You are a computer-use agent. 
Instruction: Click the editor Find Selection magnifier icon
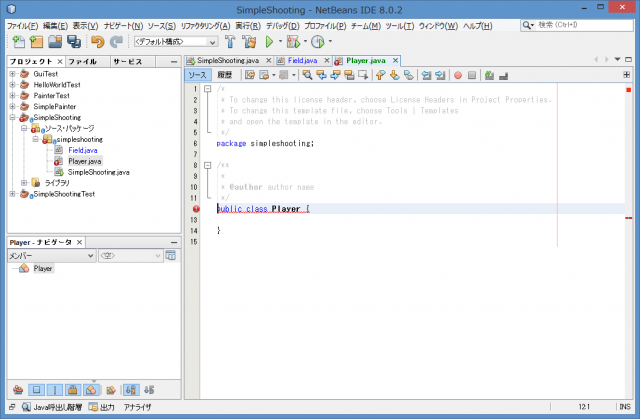[307, 75]
